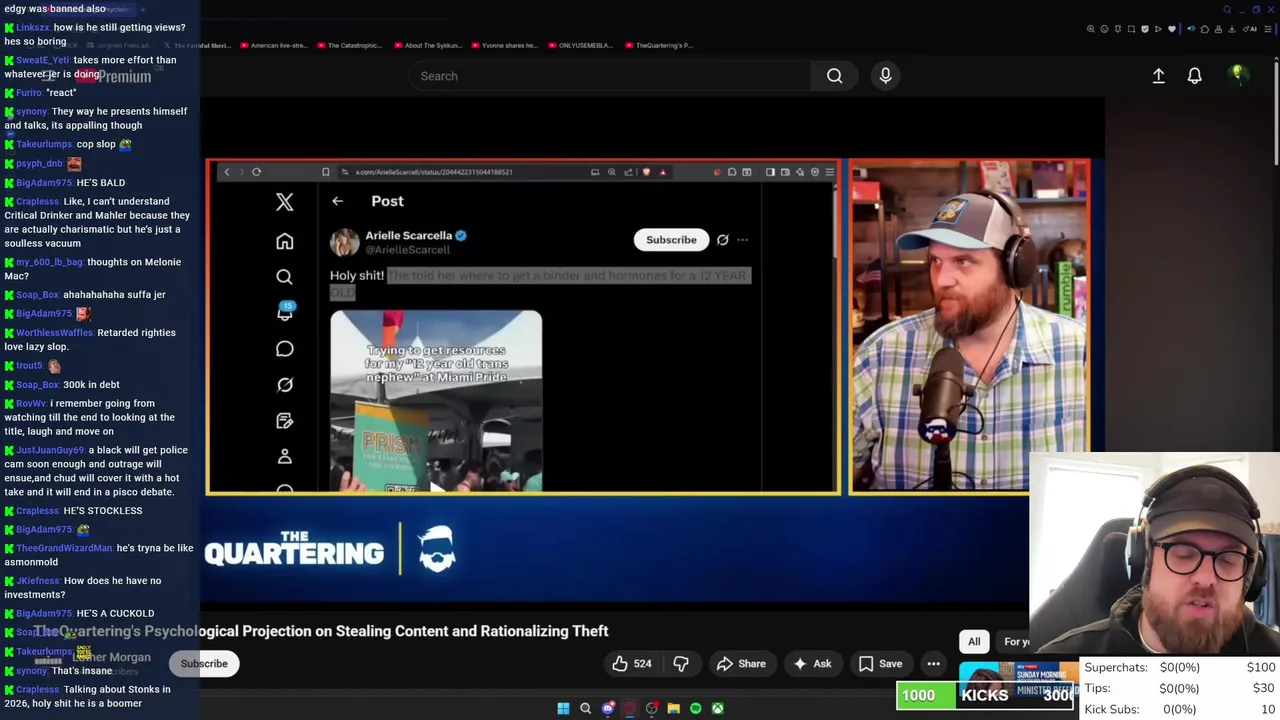Click Arielle Scarcella's display name
The image size is (1280, 720).
(x=408, y=235)
